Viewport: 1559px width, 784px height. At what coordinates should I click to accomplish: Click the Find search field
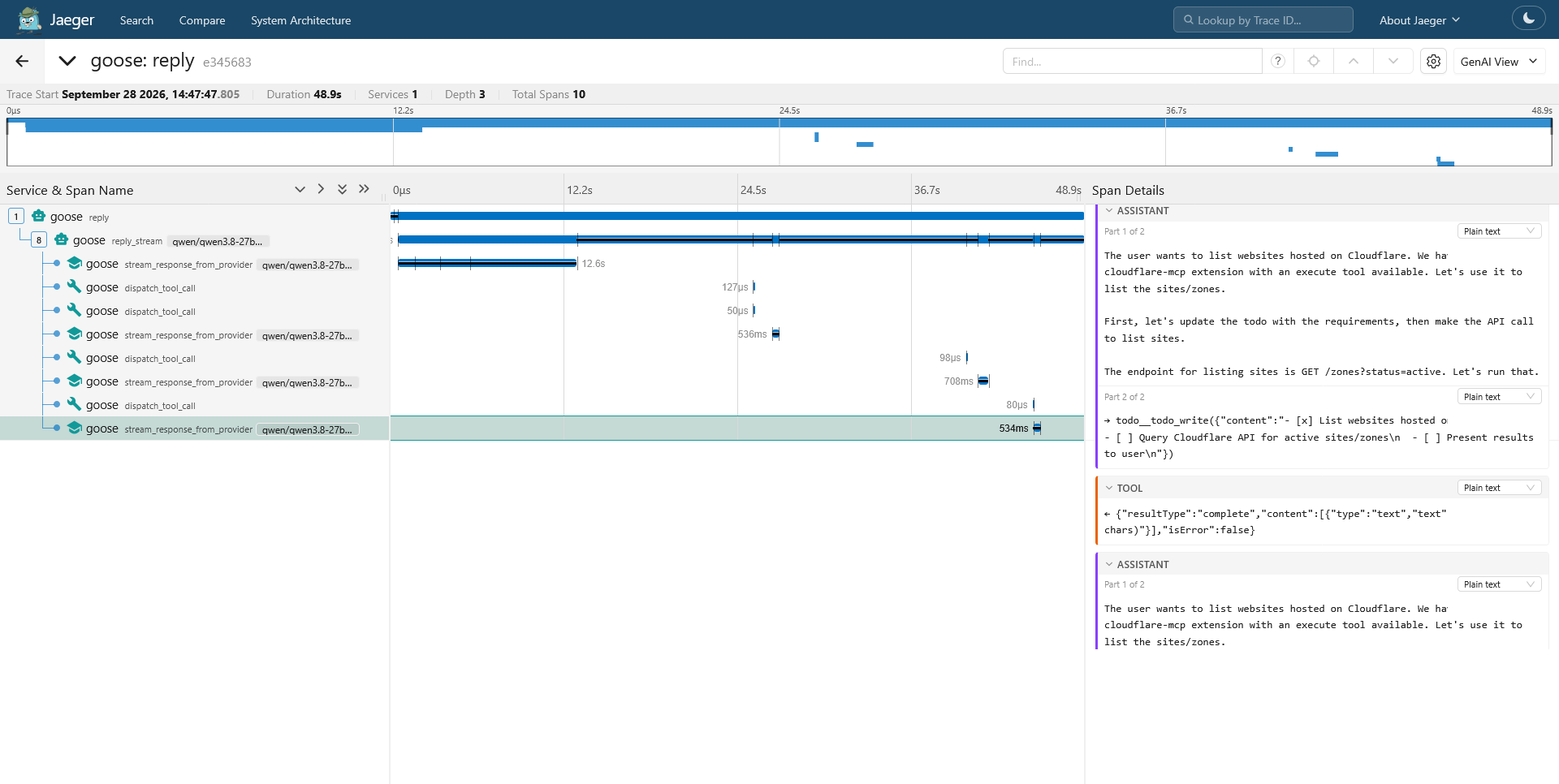tap(1132, 61)
